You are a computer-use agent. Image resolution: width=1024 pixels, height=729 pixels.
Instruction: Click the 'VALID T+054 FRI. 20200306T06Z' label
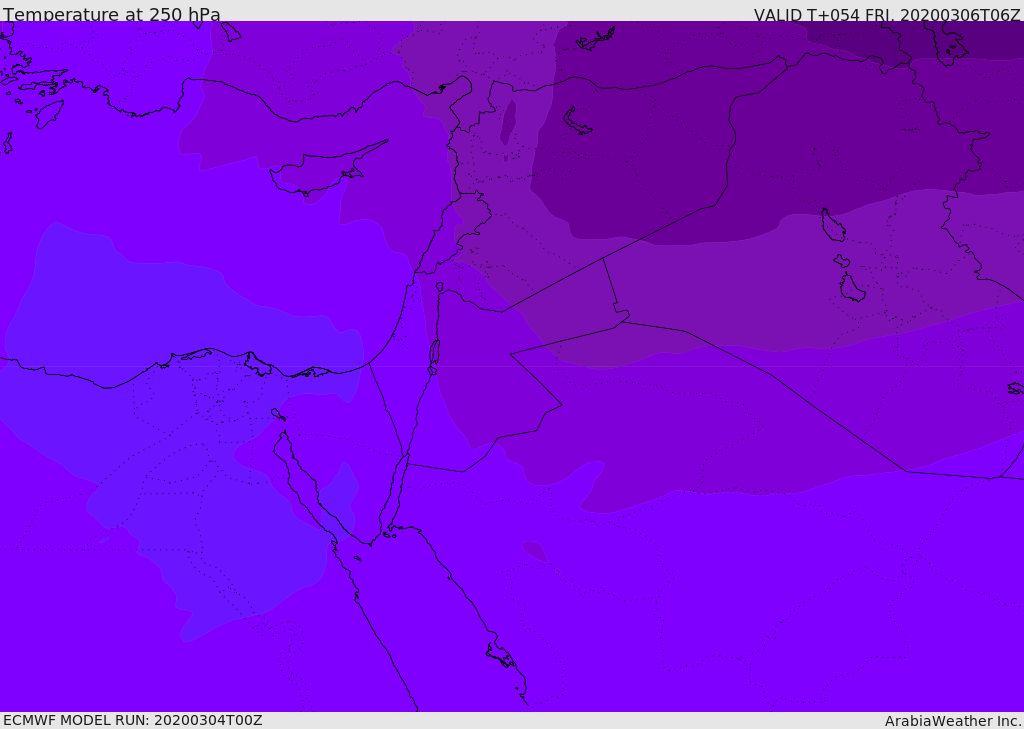(887, 14)
